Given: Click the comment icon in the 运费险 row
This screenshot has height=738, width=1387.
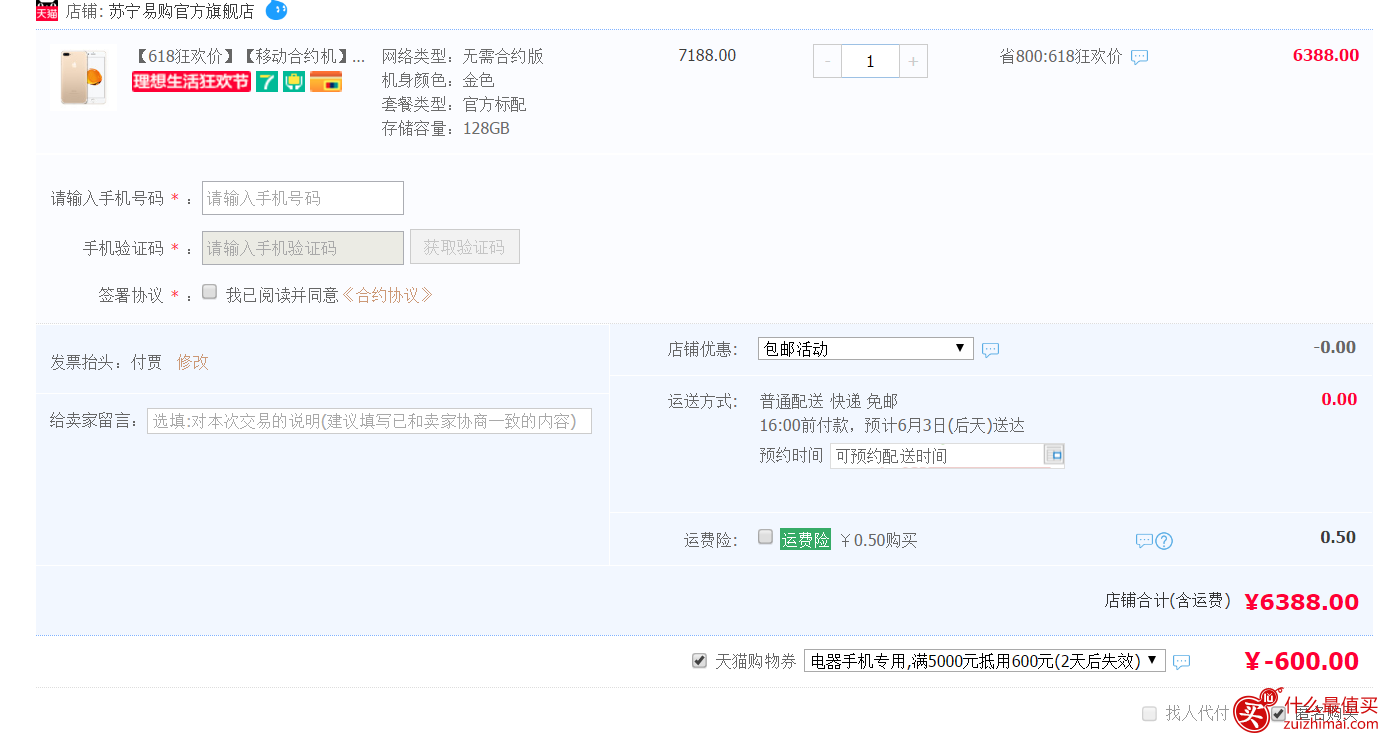Looking at the screenshot, I should (1144, 541).
